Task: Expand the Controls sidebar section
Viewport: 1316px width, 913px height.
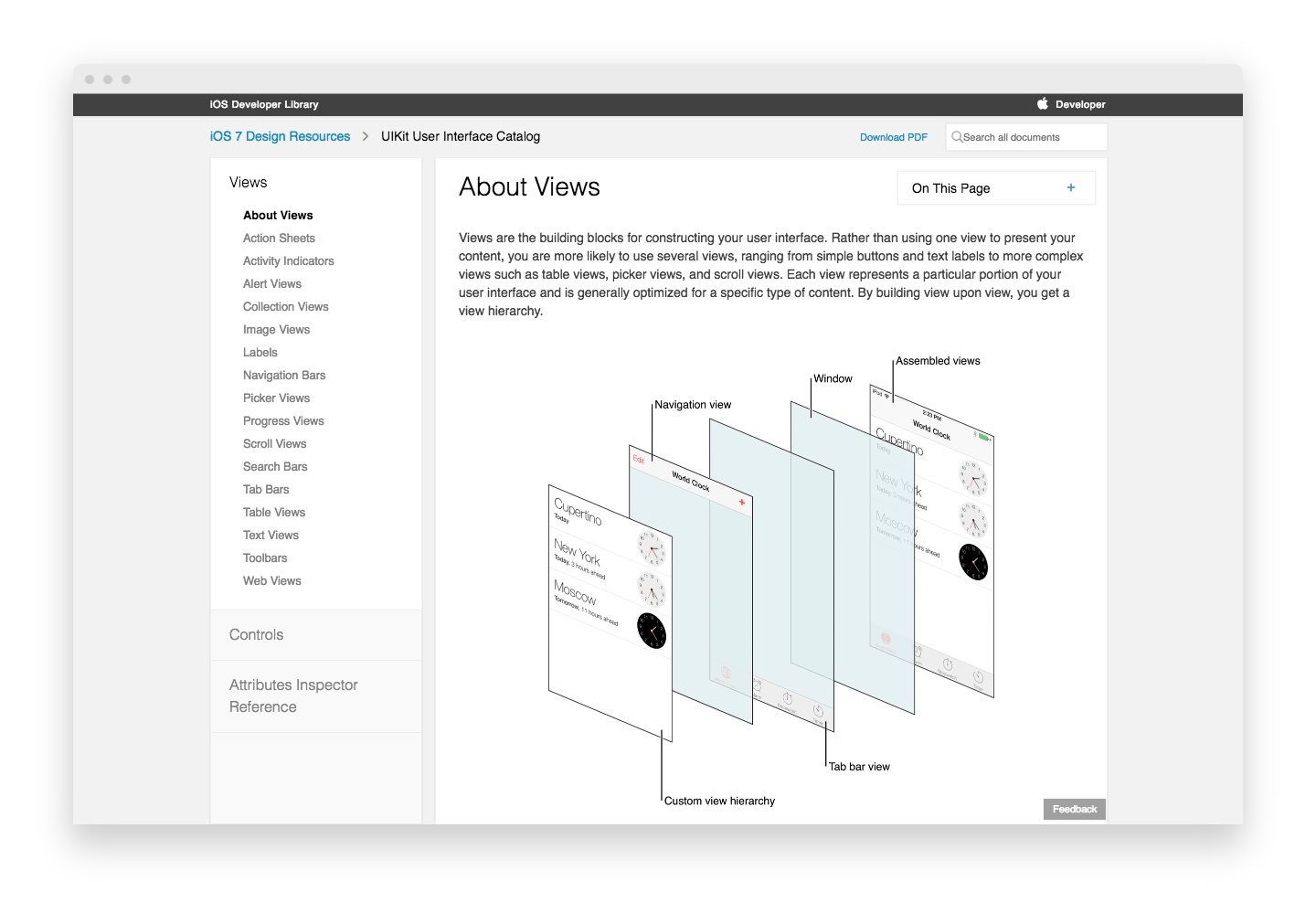Action: click(256, 634)
